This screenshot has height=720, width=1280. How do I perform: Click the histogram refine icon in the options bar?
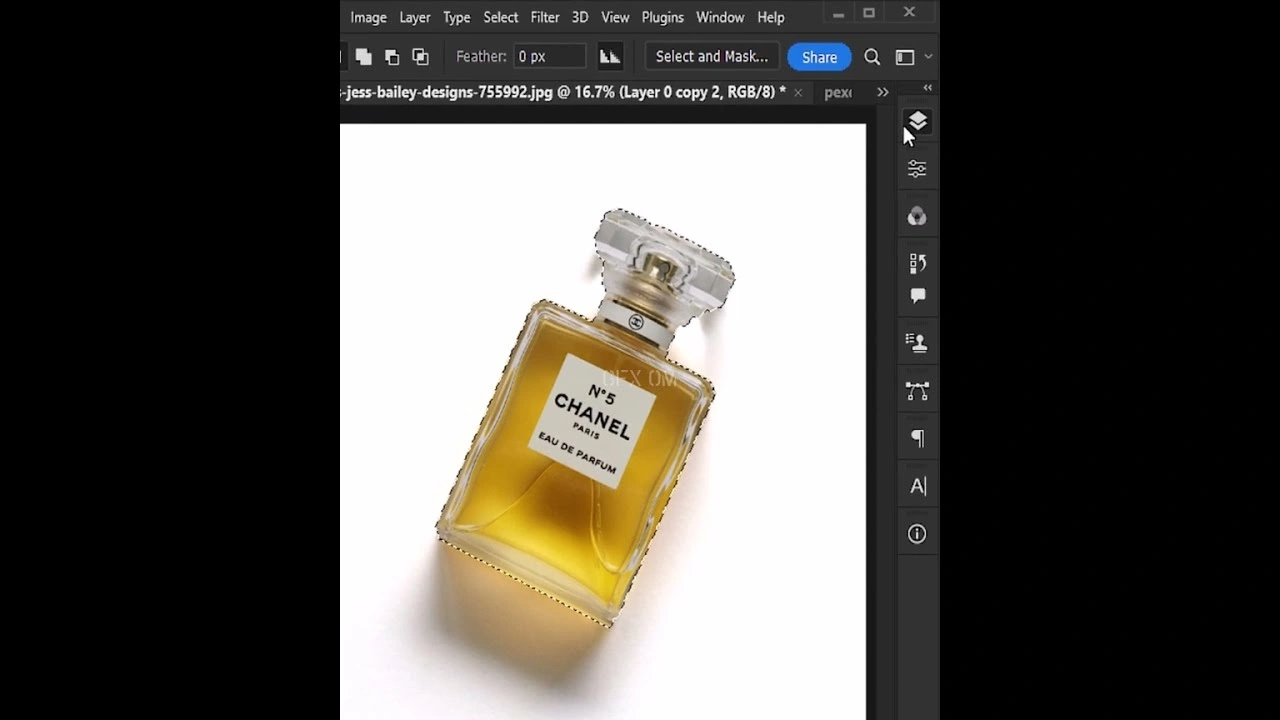point(610,56)
